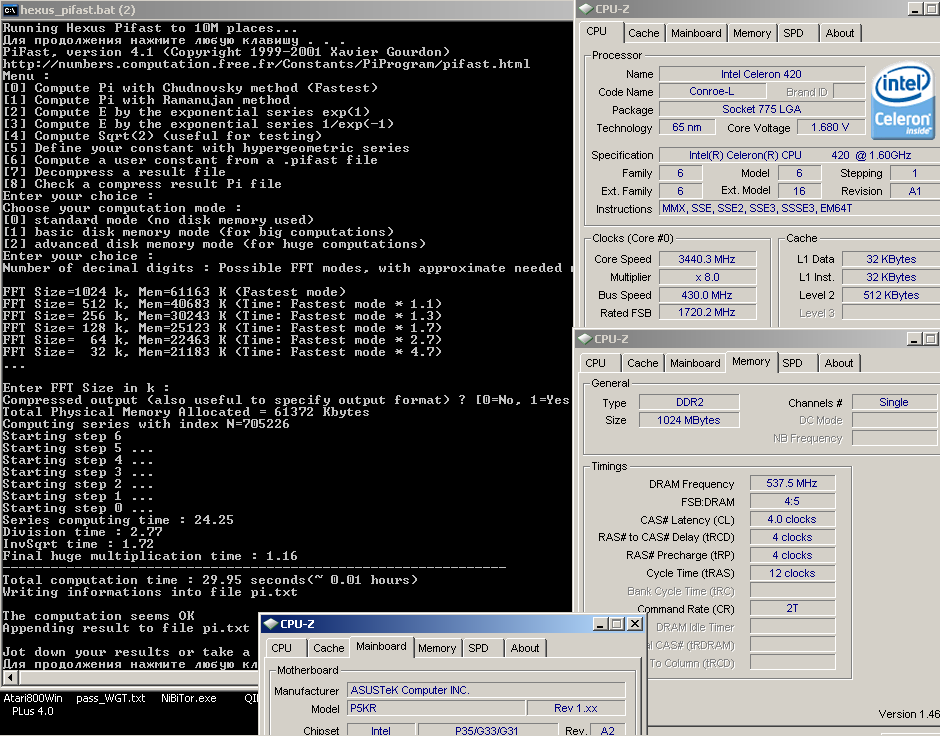
Task: Click the 512 KBytes Level 2 cache value
Action: pyautogui.click(x=891, y=295)
